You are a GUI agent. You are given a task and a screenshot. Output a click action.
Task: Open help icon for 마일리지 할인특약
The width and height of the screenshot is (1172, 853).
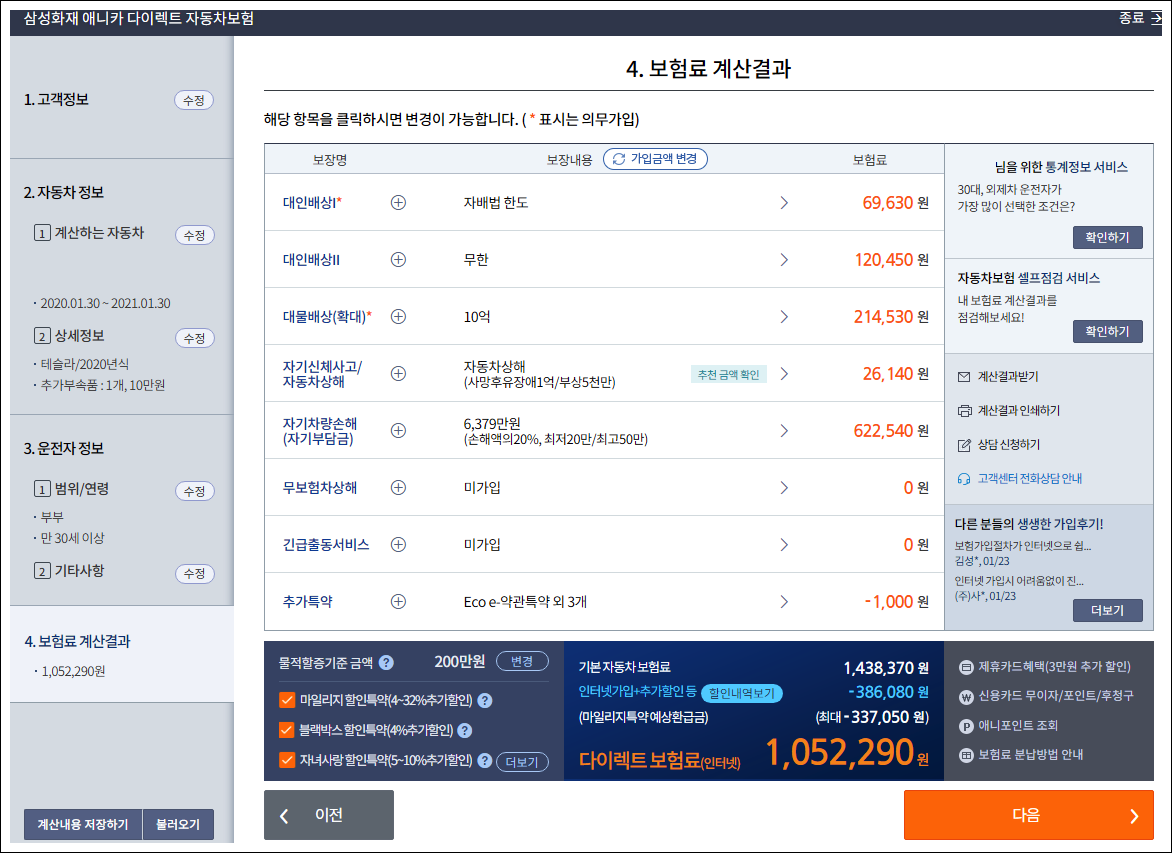point(484,700)
